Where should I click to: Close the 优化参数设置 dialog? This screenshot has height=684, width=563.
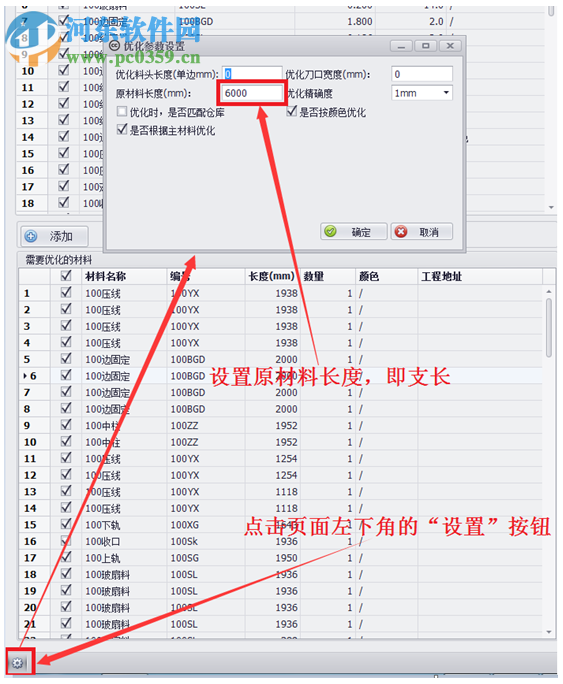(450, 46)
